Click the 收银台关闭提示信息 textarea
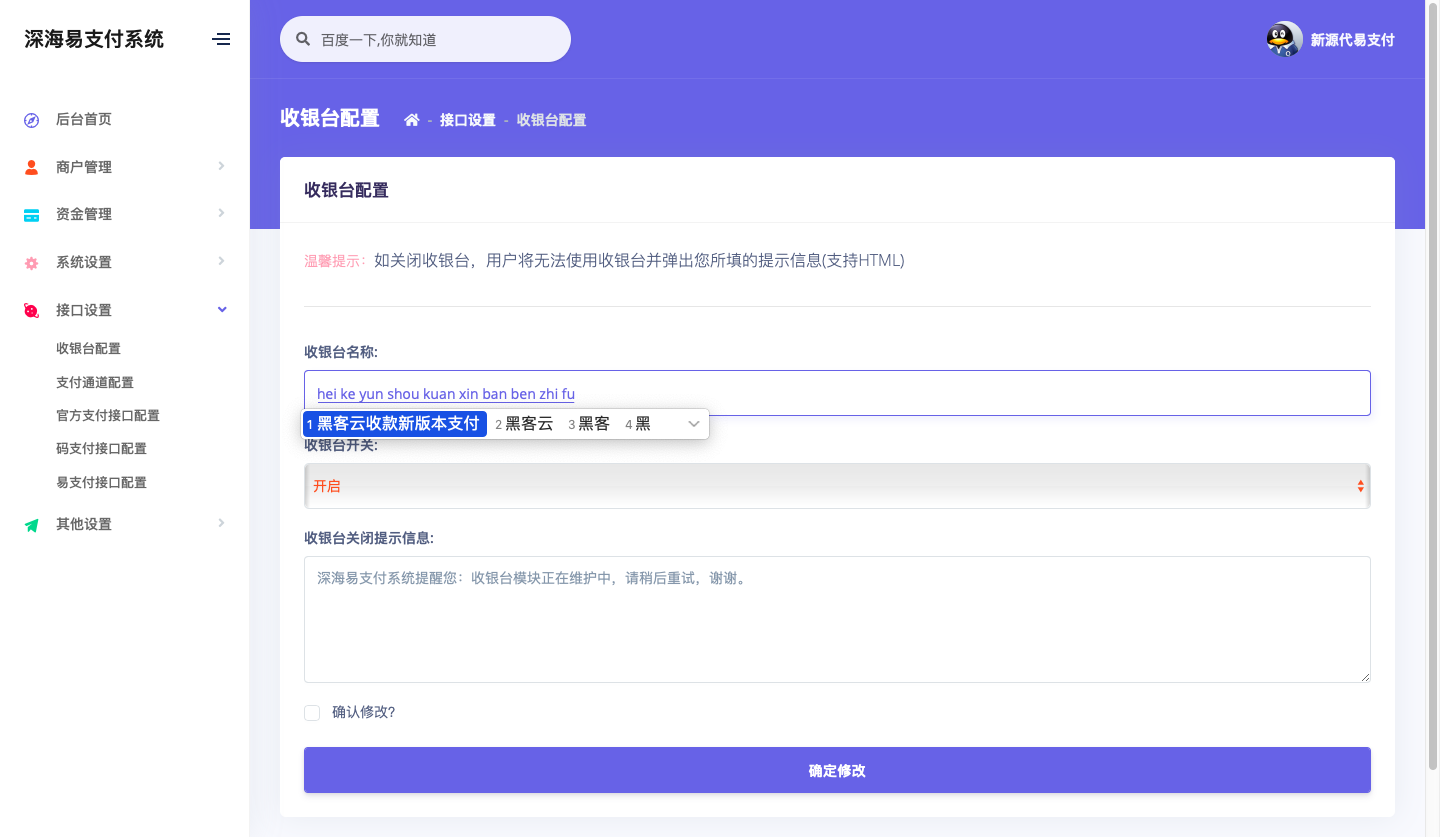 [x=836, y=619]
